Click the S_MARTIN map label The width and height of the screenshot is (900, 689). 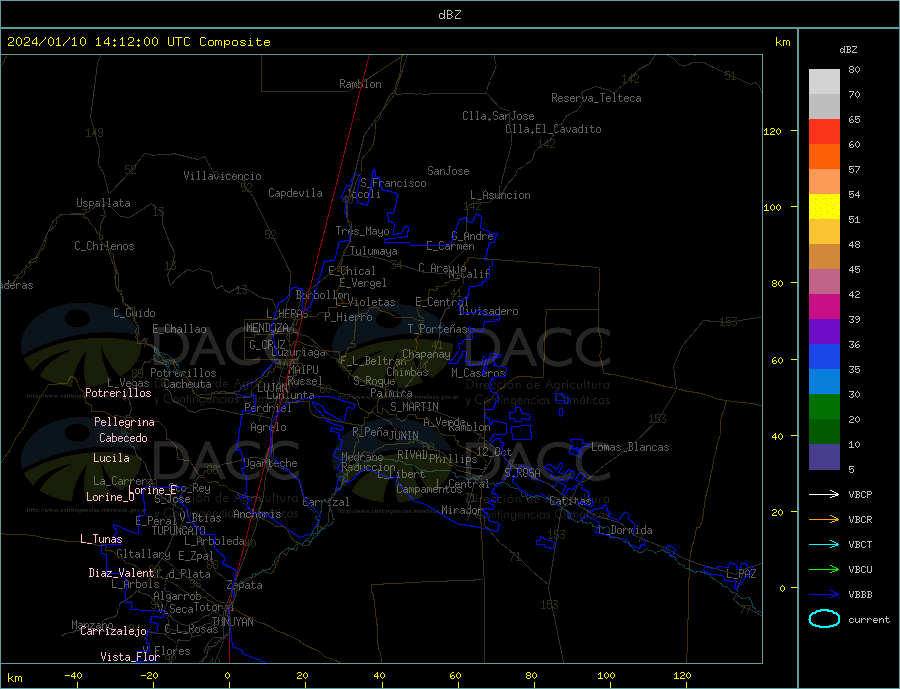click(414, 407)
